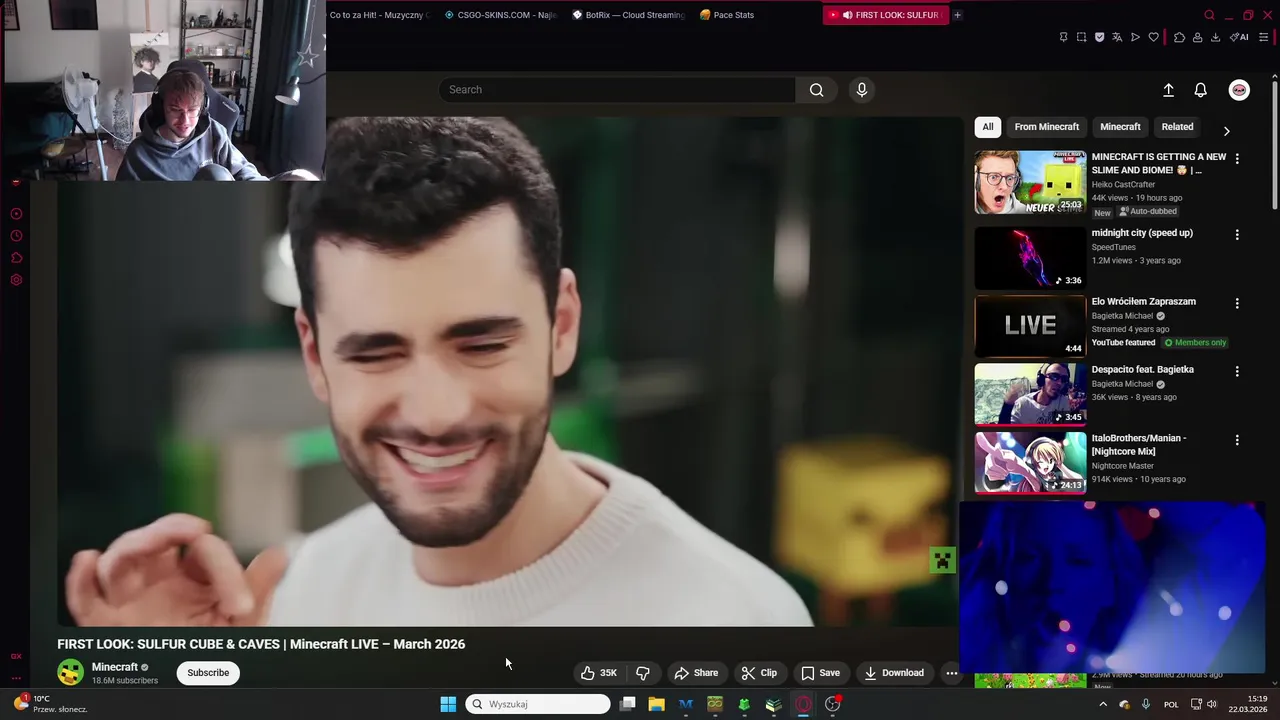This screenshot has width=1280, height=720.
Task: Open the browser profile icon in the toolbar
Action: coord(1197,37)
